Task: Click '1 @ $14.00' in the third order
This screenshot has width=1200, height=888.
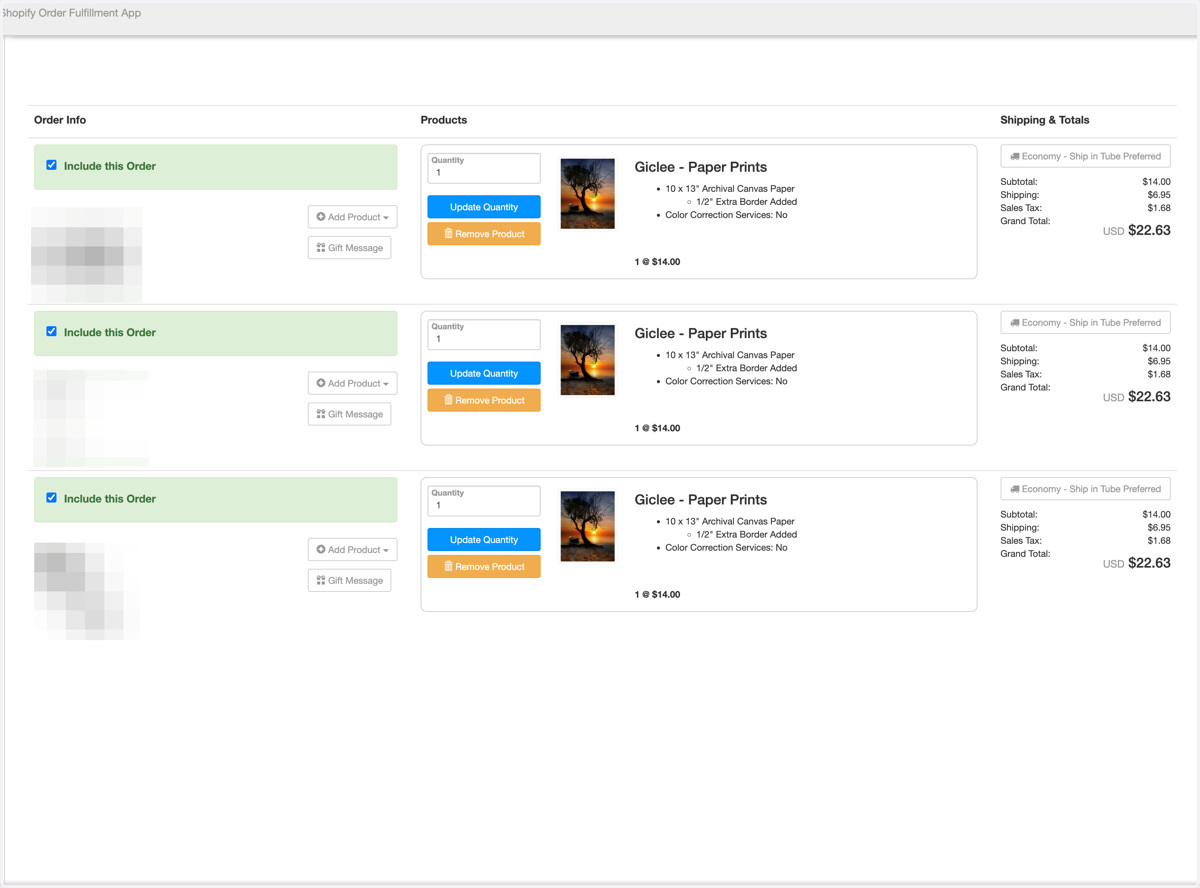Action: [x=657, y=594]
